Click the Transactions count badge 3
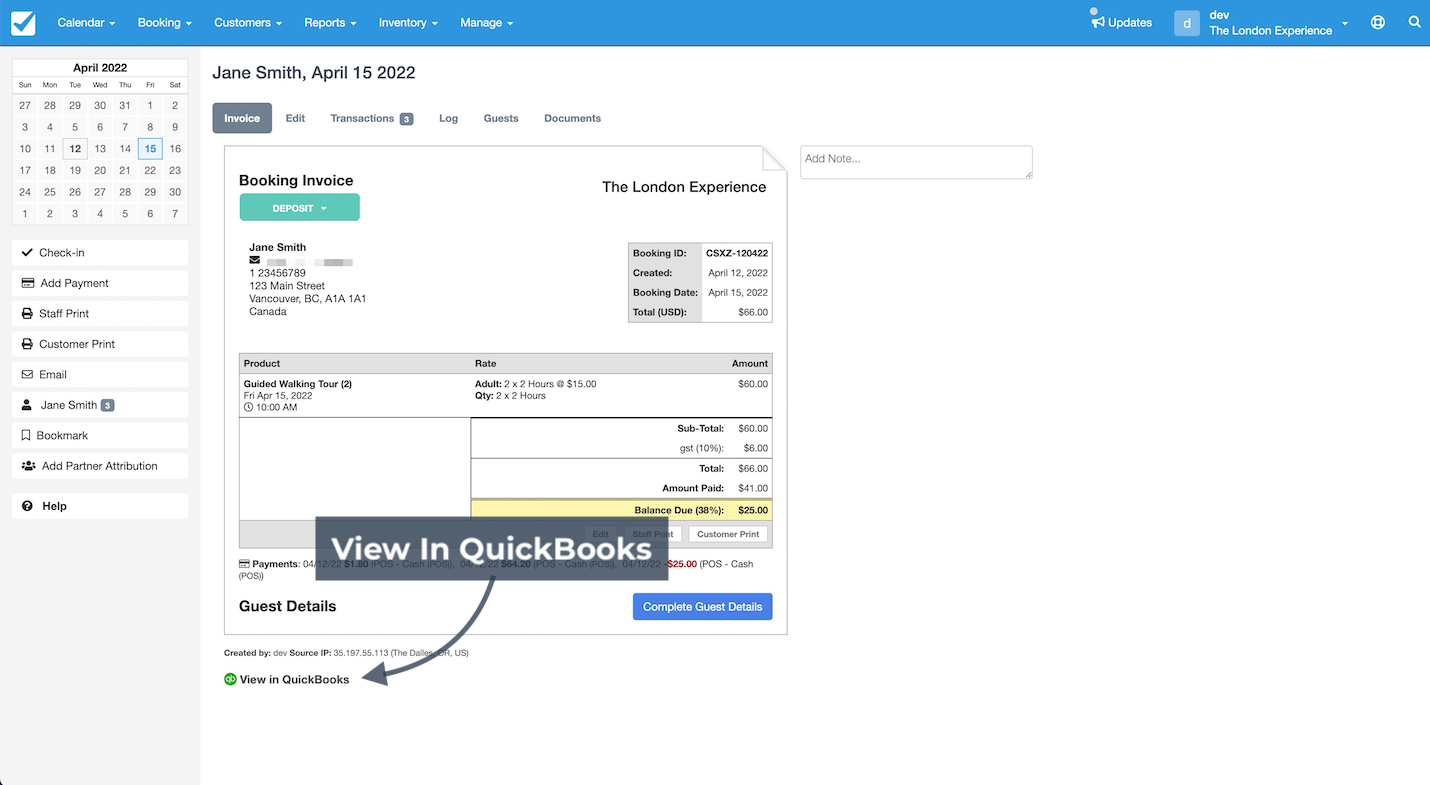 coord(406,119)
